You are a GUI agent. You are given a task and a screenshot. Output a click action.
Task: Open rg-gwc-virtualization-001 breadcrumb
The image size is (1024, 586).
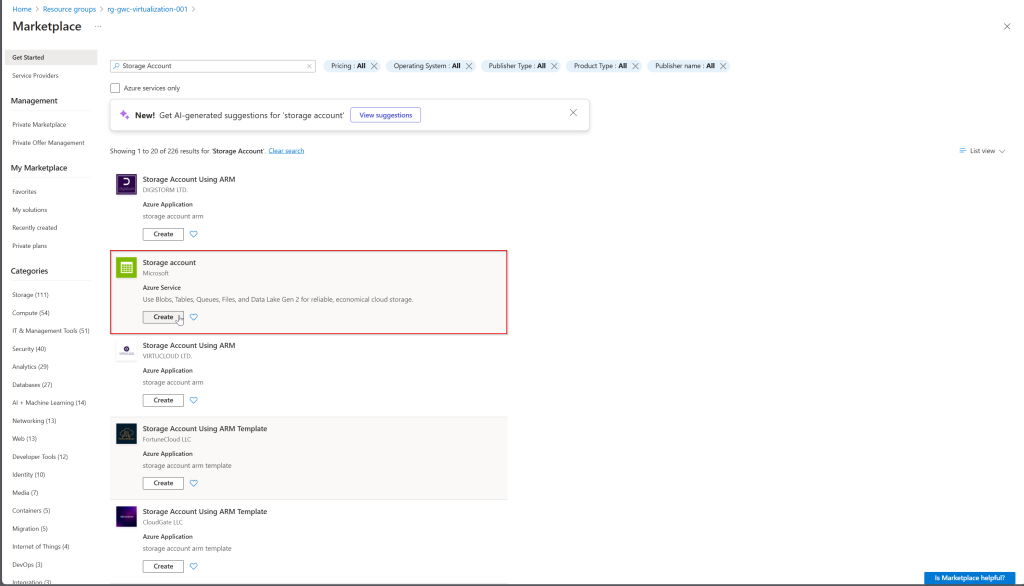pyautogui.click(x=147, y=9)
